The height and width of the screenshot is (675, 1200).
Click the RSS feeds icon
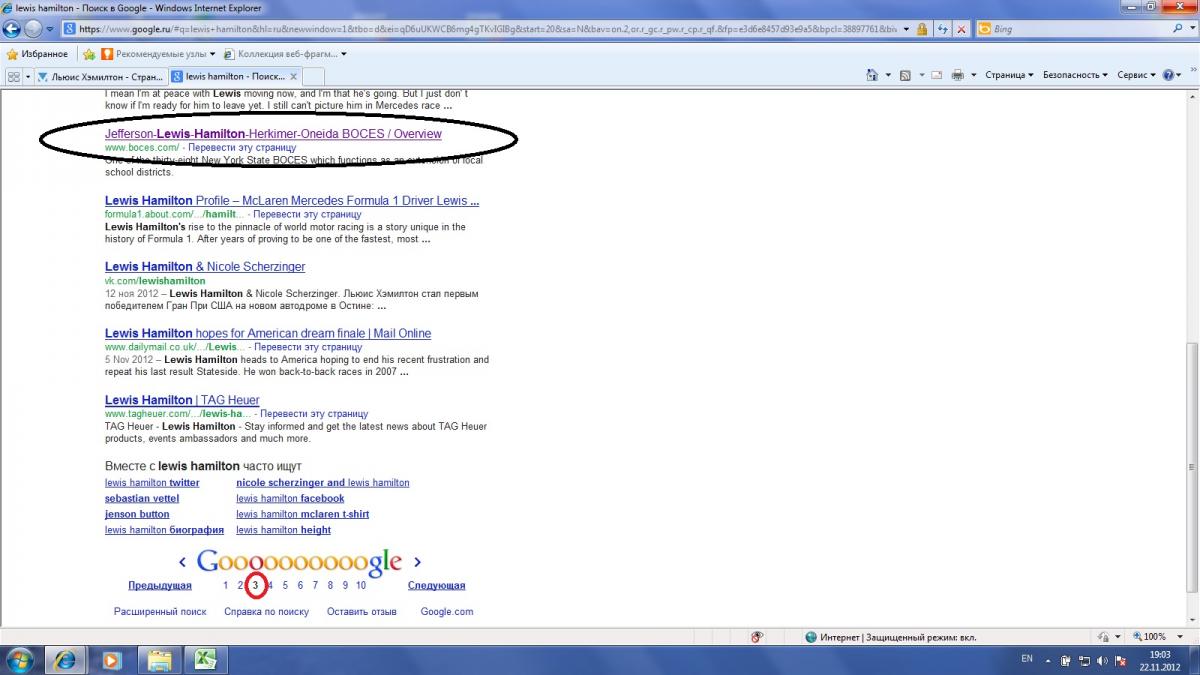coord(905,75)
